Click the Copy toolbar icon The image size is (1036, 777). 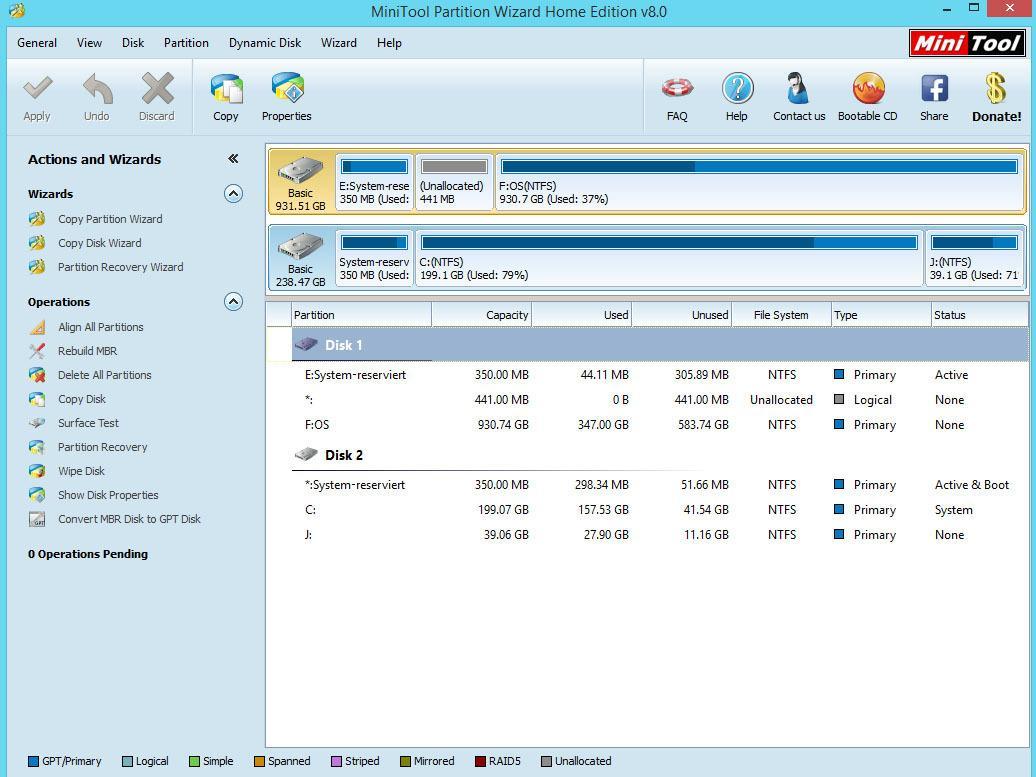point(226,89)
